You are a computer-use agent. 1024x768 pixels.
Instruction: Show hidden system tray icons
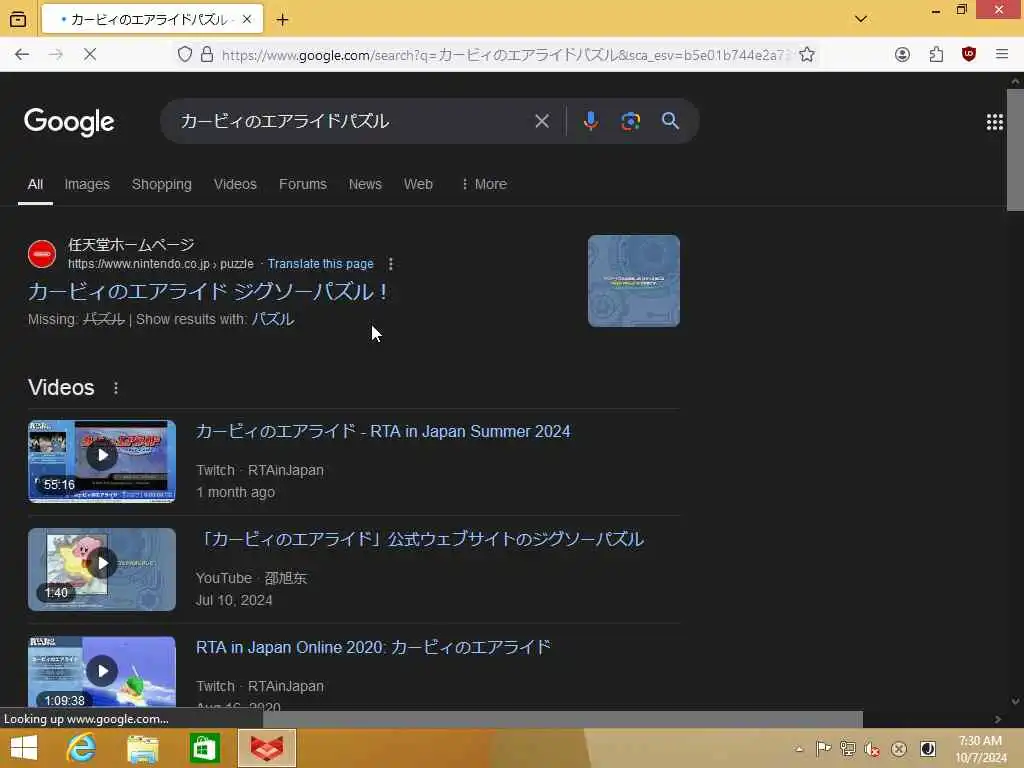pyautogui.click(x=799, y=749)
